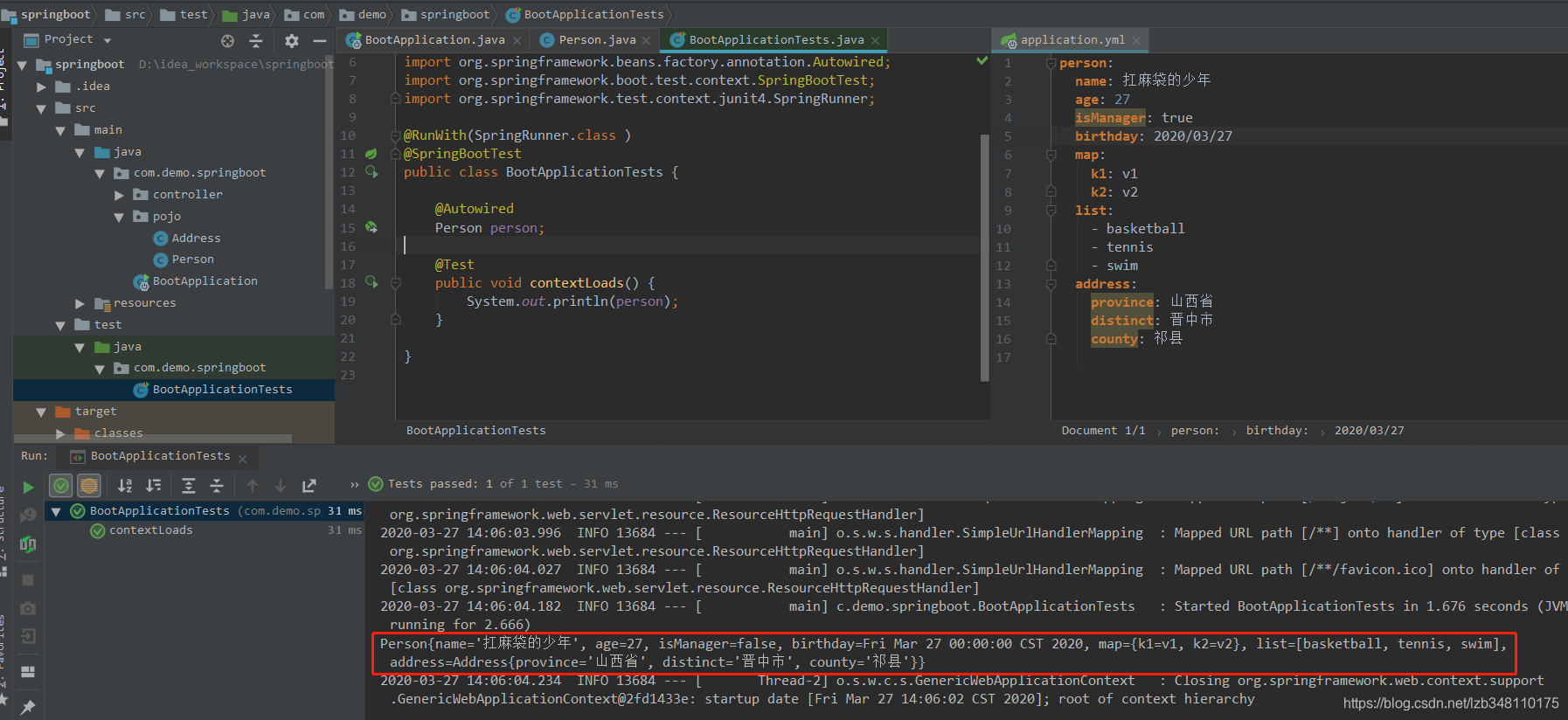Viewport: 1568px width, 720px height.
Task: Collapse the src folder
Action: (x=41, y=109)
